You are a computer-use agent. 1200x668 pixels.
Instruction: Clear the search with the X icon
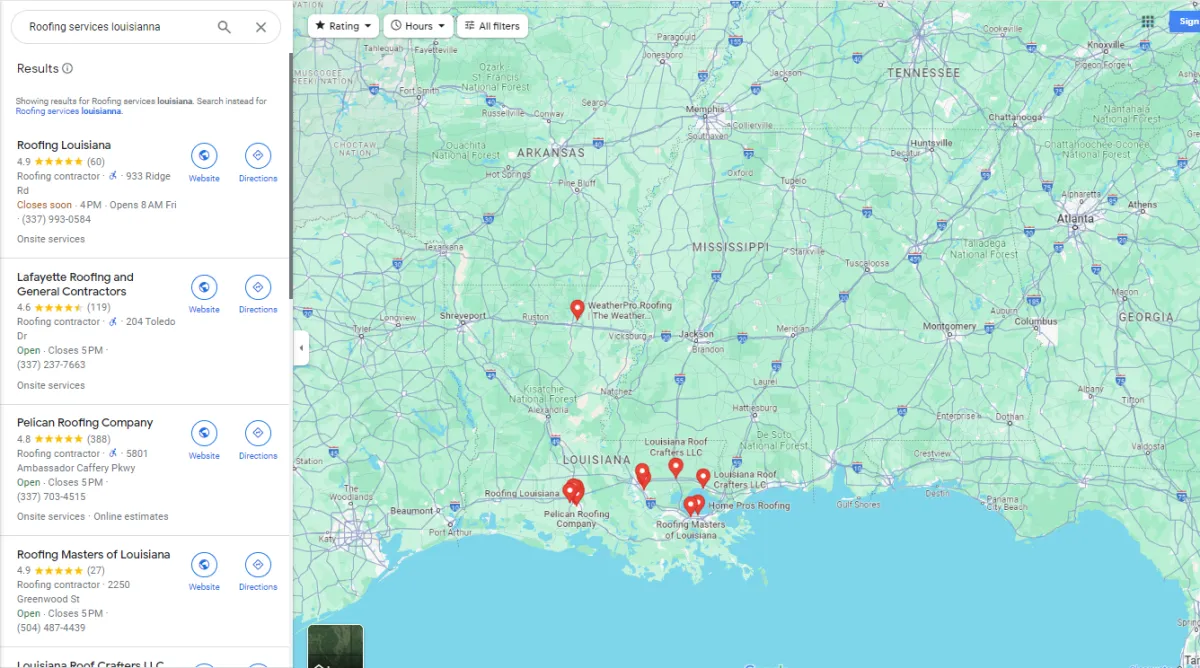[x=261, y=27]
